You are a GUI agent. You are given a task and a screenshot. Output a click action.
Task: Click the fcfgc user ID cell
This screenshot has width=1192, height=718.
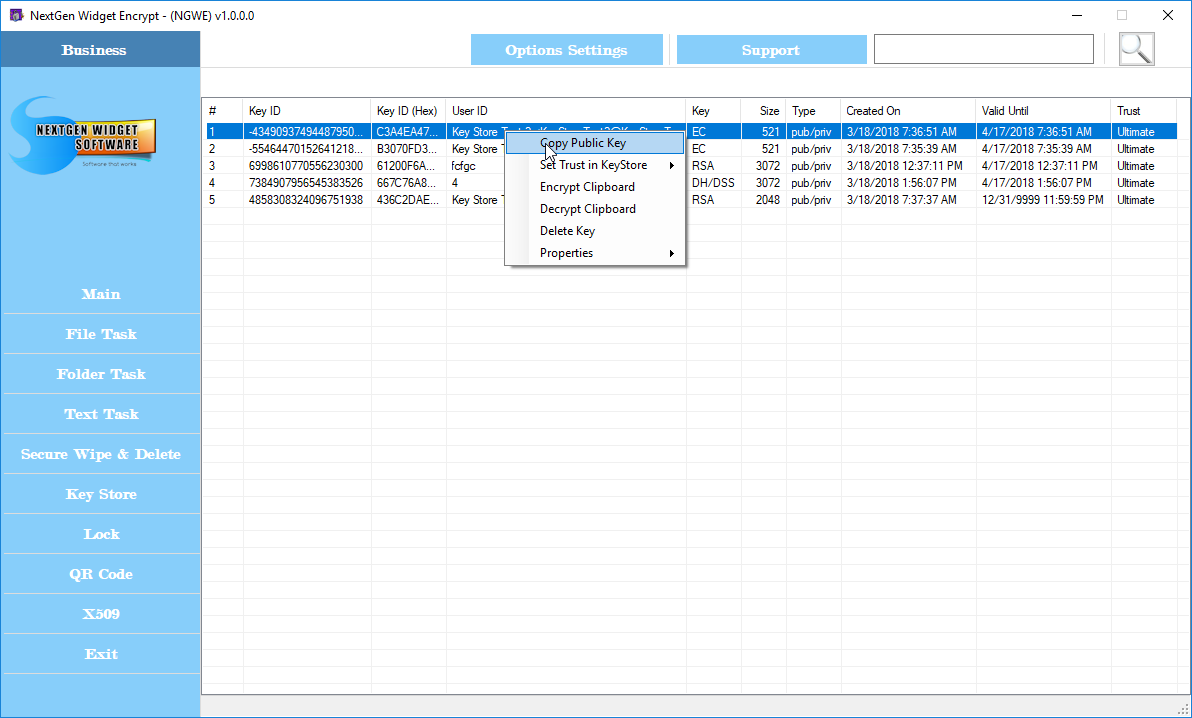click(464, 166)
